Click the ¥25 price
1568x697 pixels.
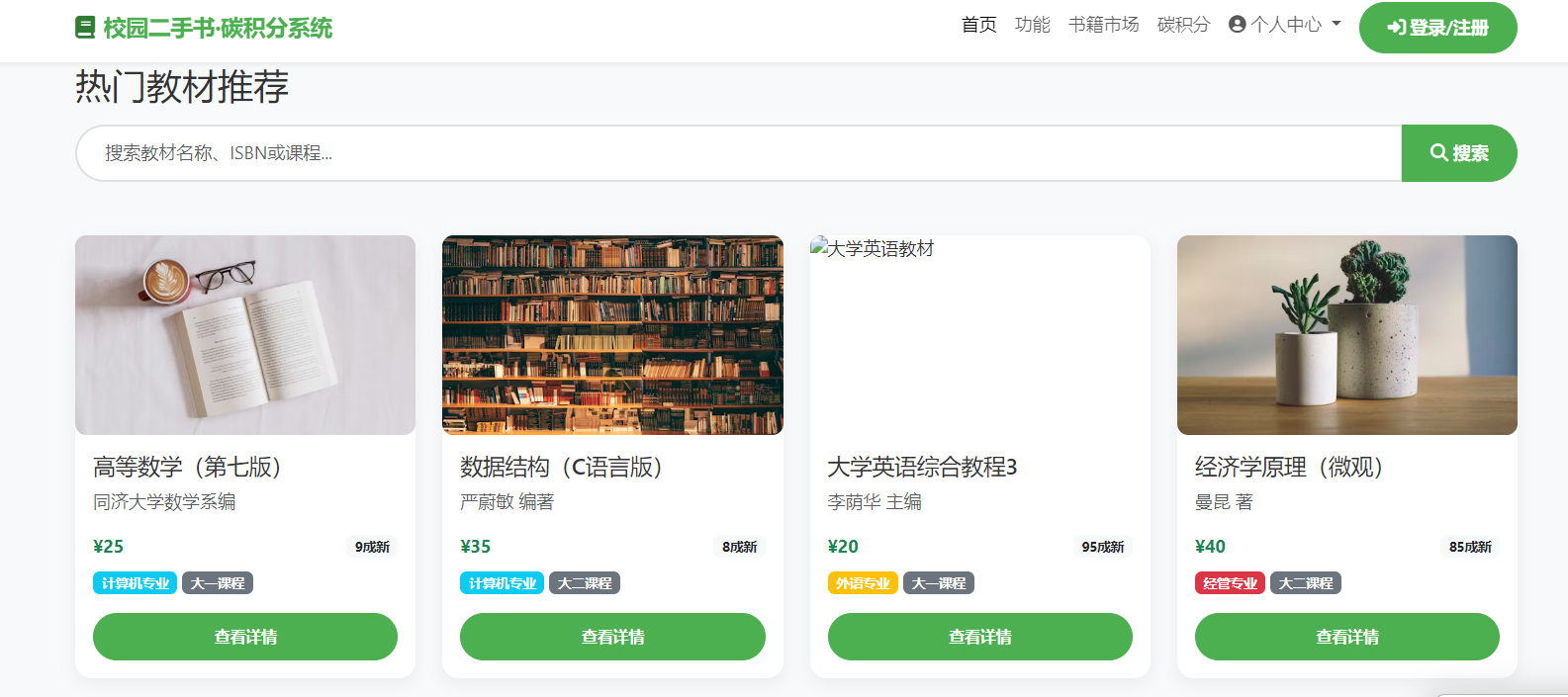point(109,547)
